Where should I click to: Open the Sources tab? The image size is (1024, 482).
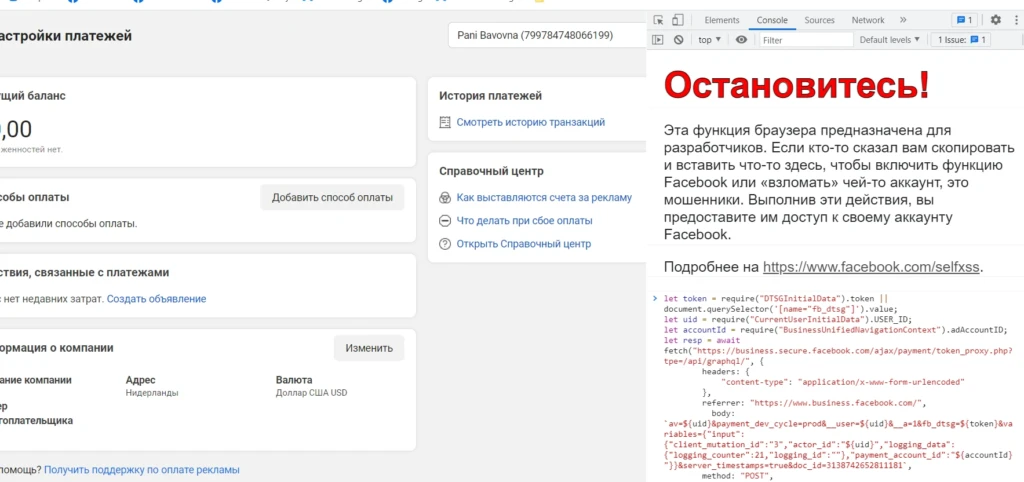click(820, 20)
